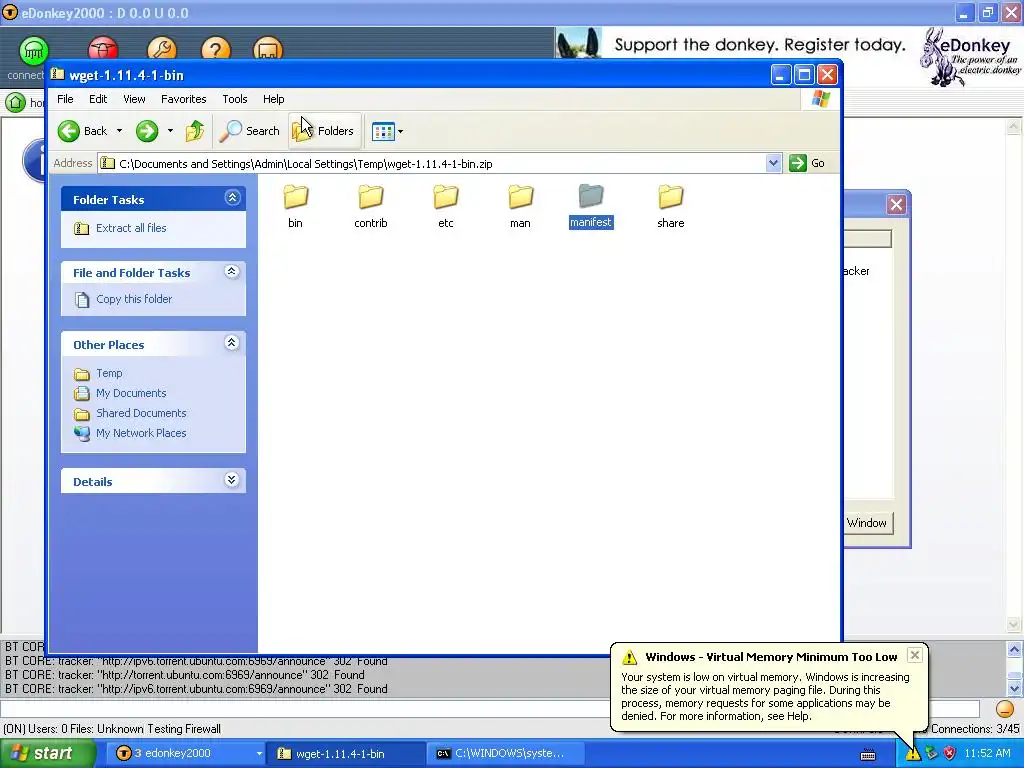Click the Window button in background dialog
Image resolution: width=1024 pixels, height=768 pixels.
pos(866,523)
